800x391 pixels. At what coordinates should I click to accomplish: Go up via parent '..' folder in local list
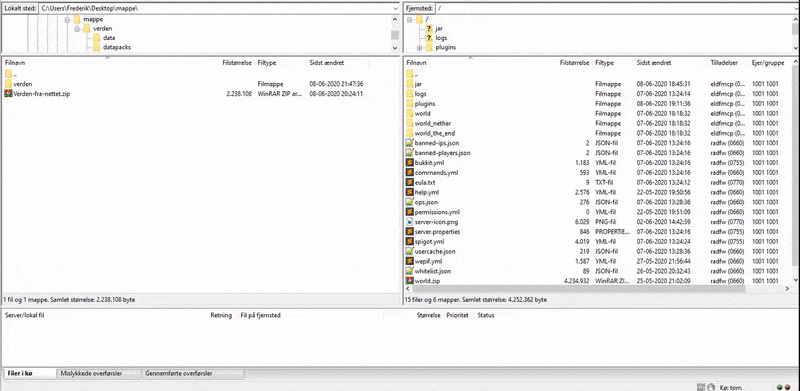8,74
